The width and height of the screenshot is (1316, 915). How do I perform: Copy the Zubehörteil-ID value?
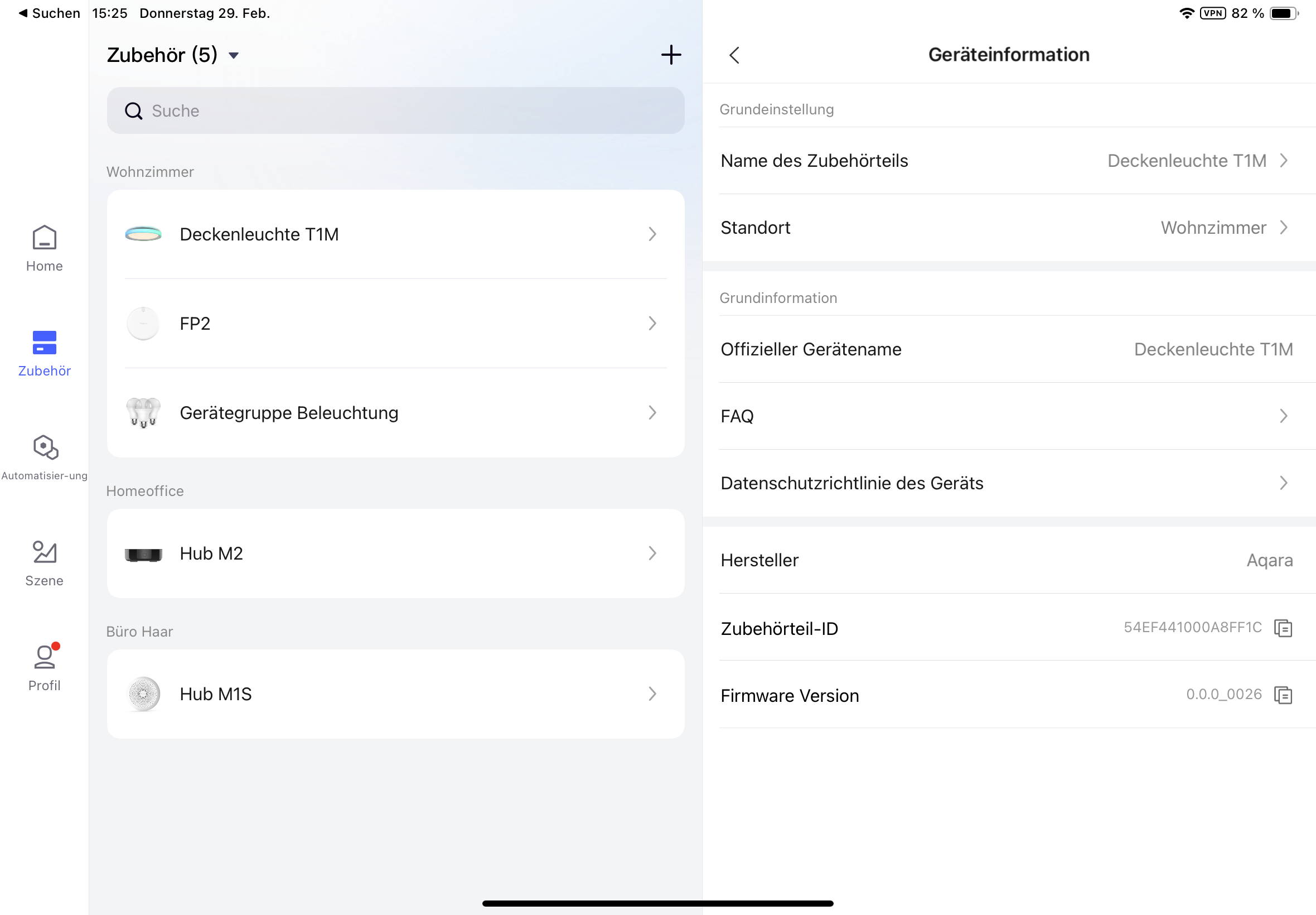click(x=1283, y=628)
